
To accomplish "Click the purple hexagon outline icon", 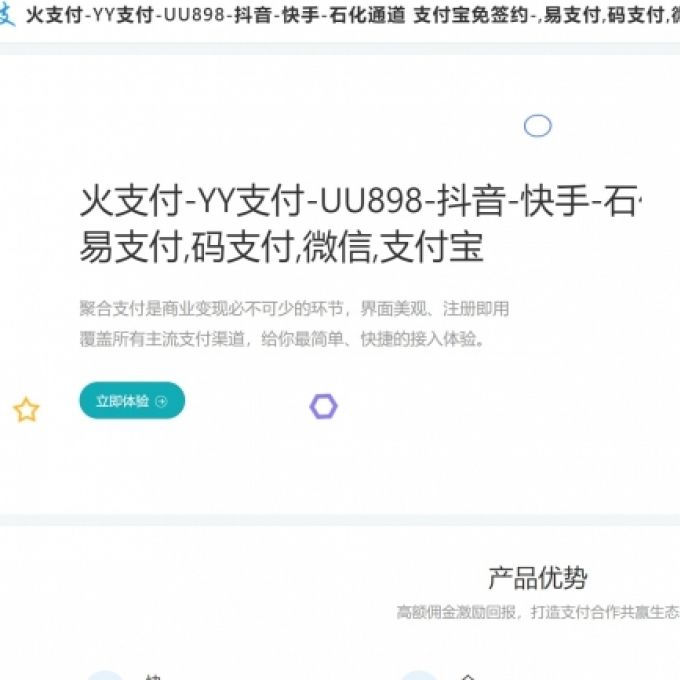I will pos(324,406).
